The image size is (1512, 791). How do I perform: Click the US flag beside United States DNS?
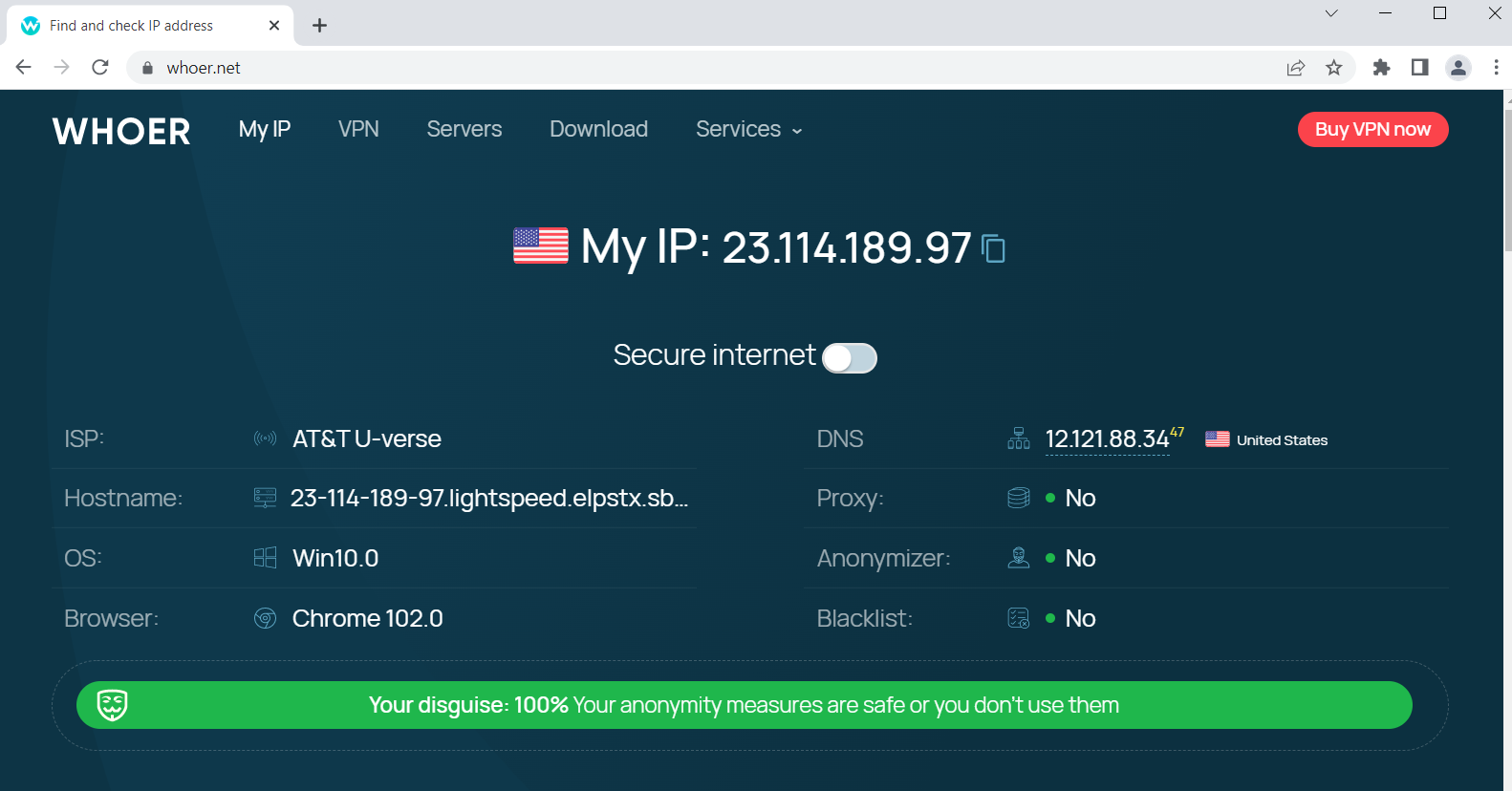(x=1218, y=439)
